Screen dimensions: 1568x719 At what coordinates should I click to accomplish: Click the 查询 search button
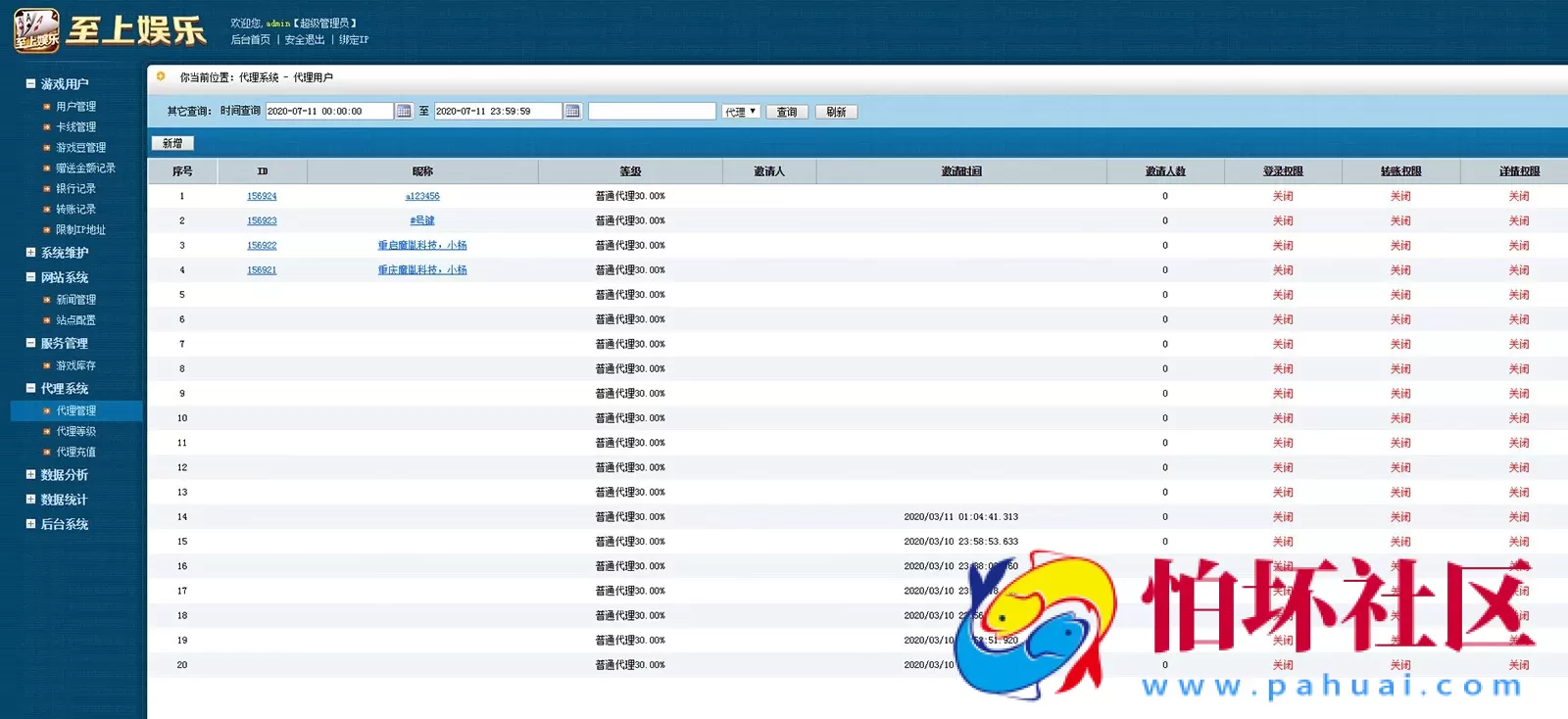pos(787,112)
